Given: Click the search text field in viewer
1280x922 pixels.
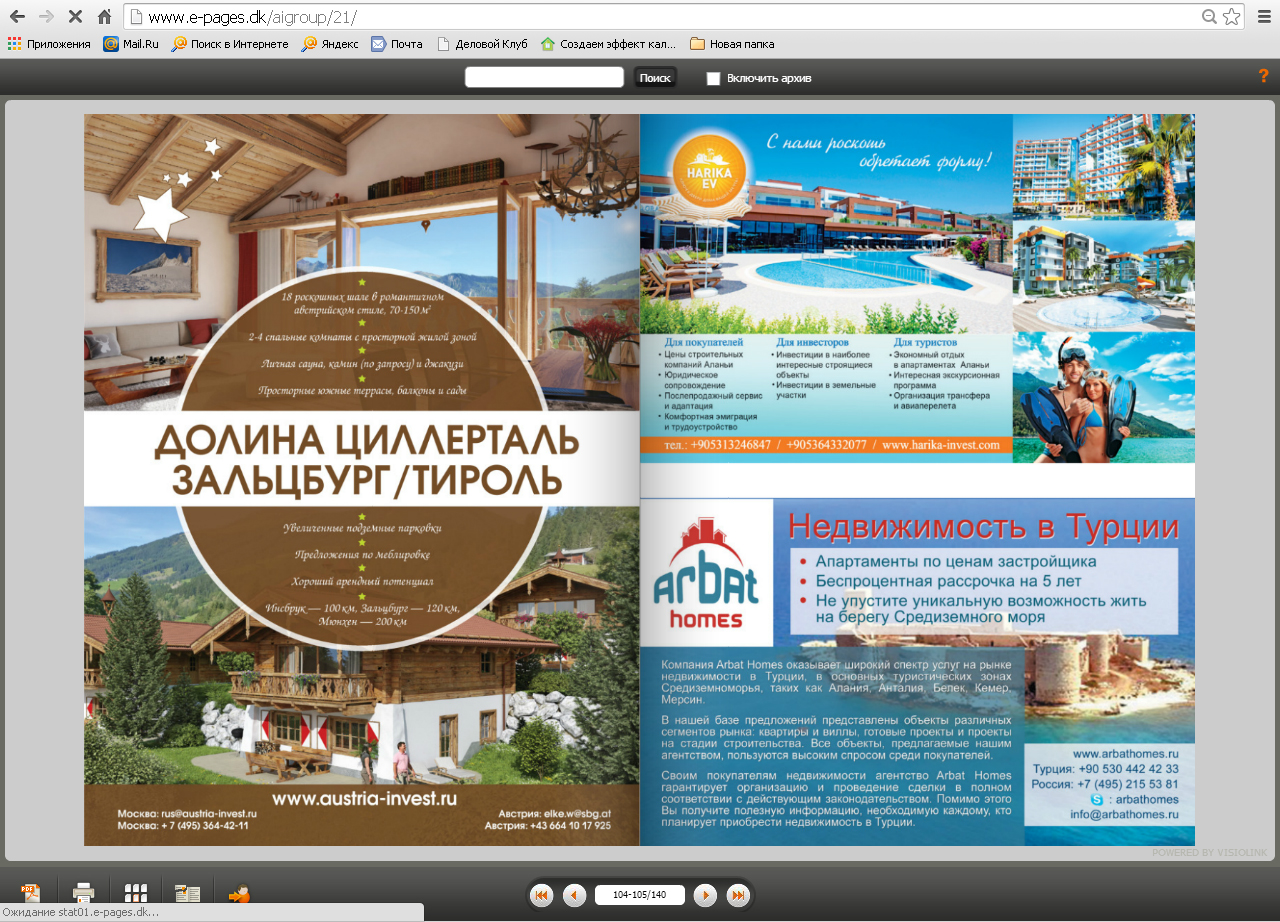Looking at the screenshot, I should pyautogui.click(x=545, y=77).
